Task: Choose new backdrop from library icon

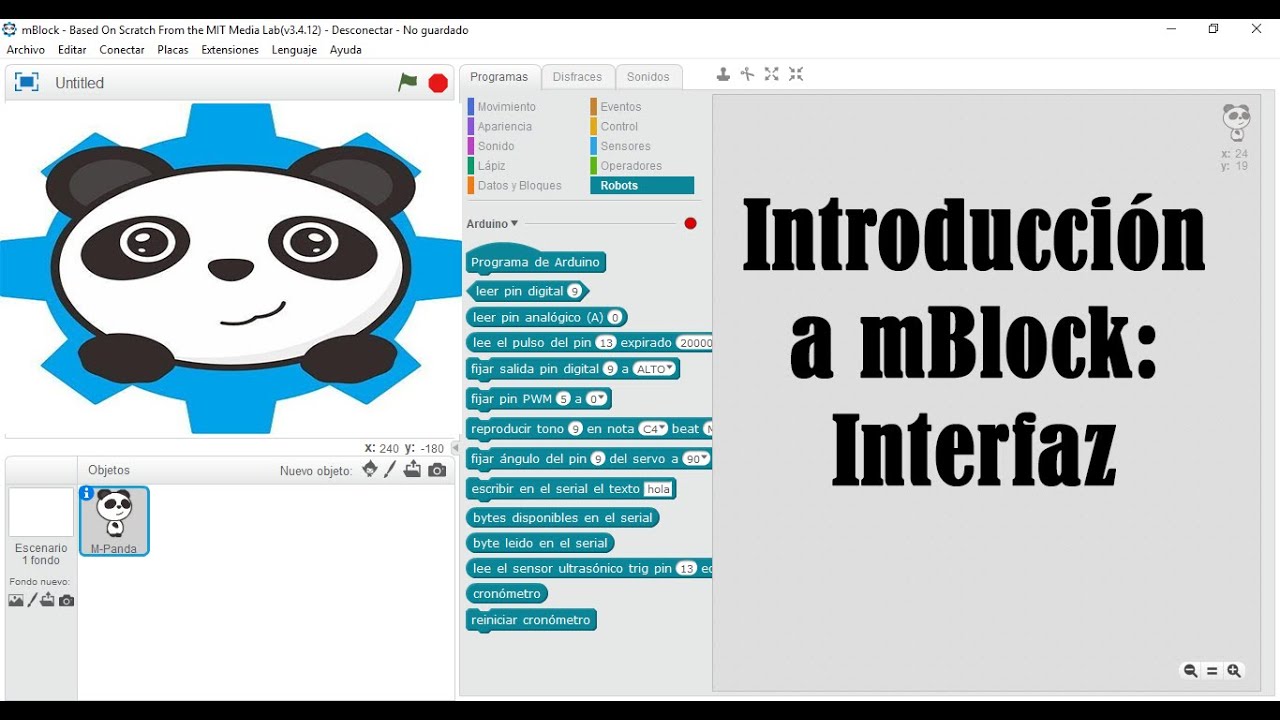Action: coord(16,600)
